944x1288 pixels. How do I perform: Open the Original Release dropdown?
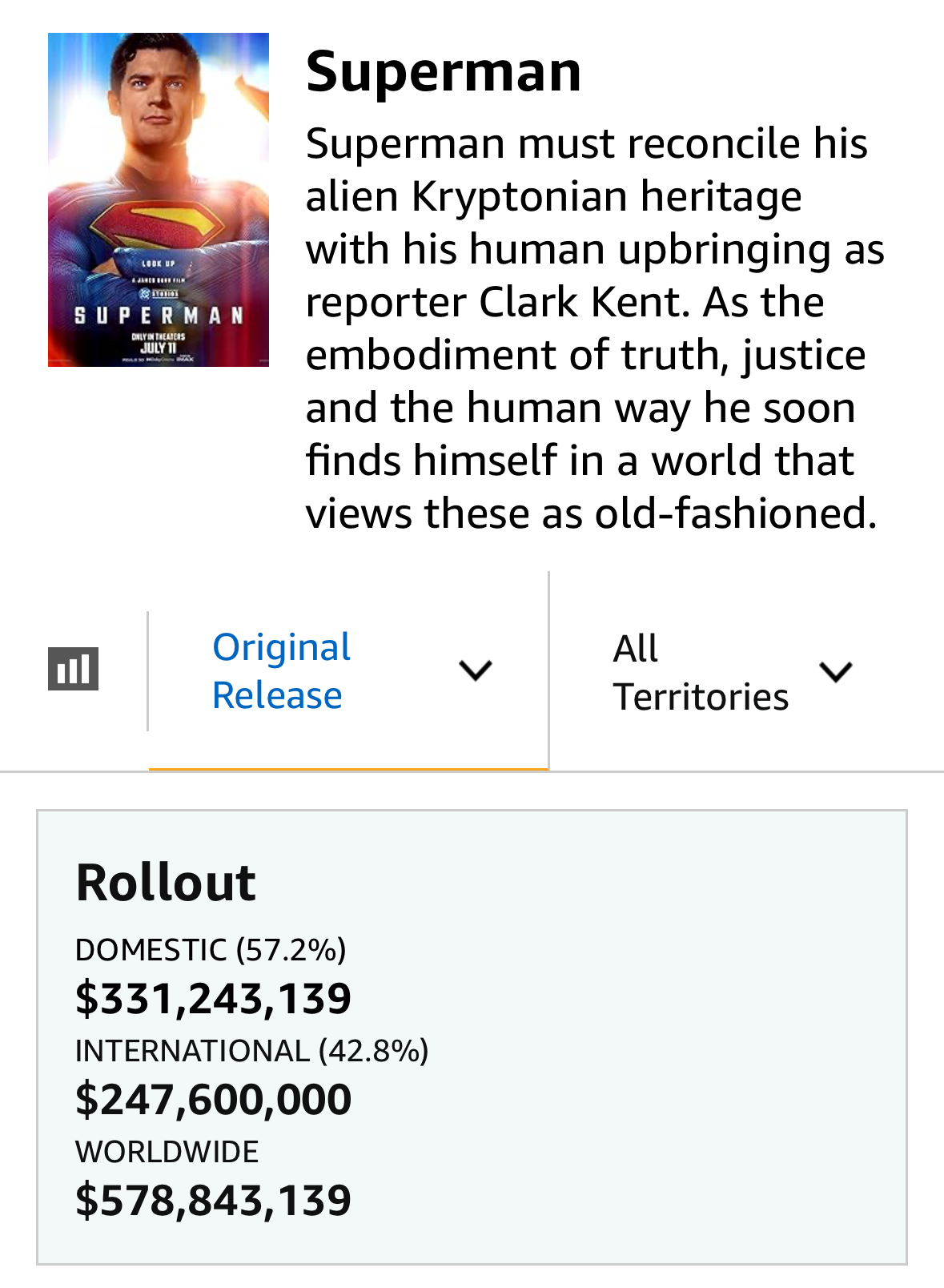tap(281, 671)
